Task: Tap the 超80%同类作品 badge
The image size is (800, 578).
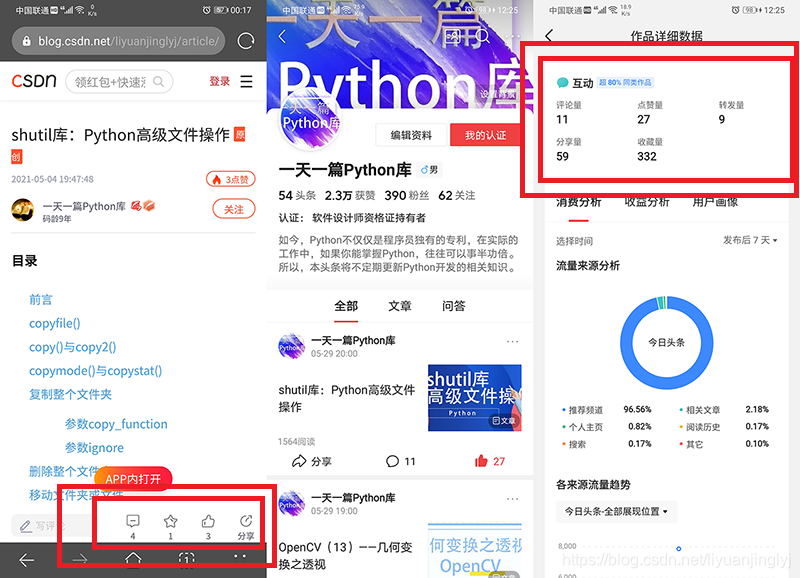Action: tap(625, 82)
